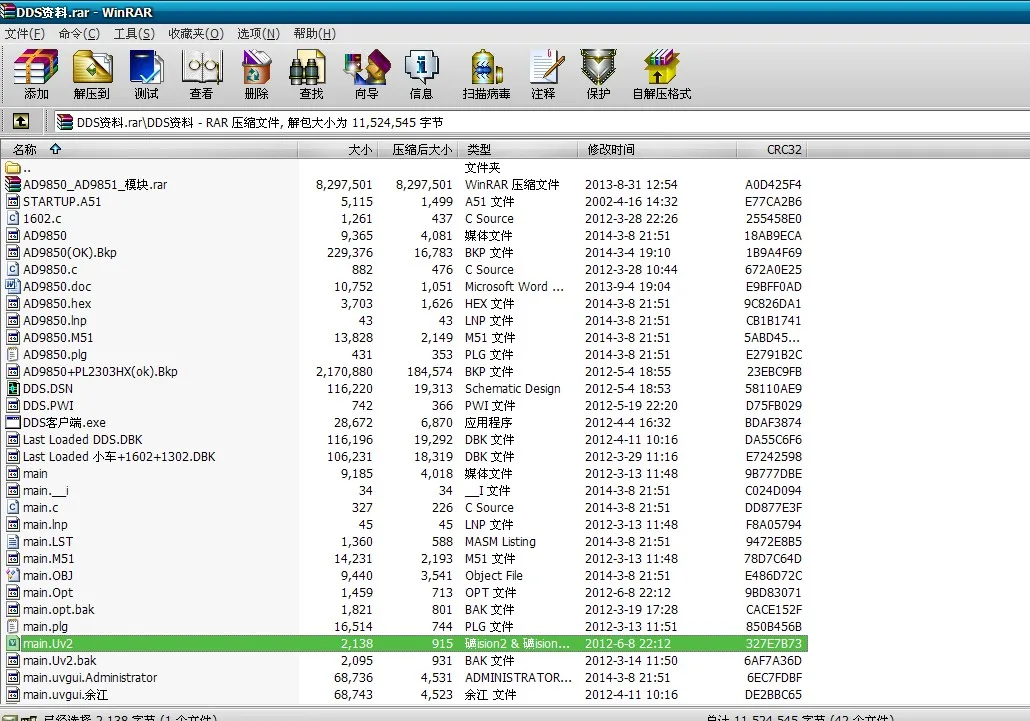This screenshot has height=721, width=1030.
Task: Select the AD9850.M51 file name
Action: (x=58, y=338)
